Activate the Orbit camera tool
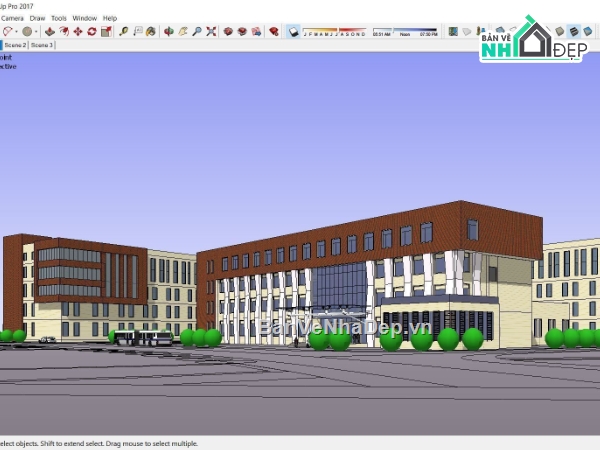 click(168, 31)
